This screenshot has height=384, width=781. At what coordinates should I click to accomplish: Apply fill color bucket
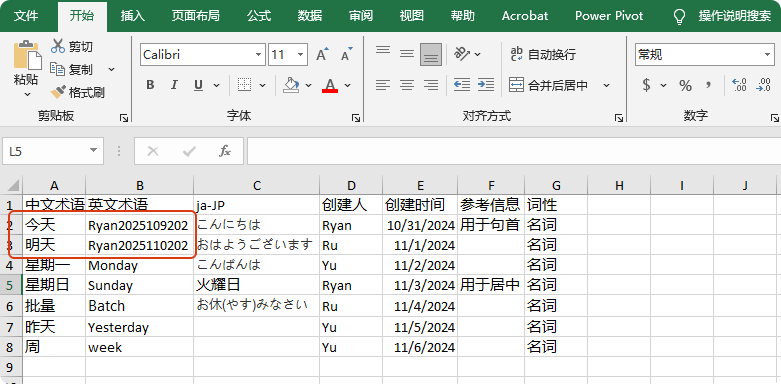tap(291, 85)
